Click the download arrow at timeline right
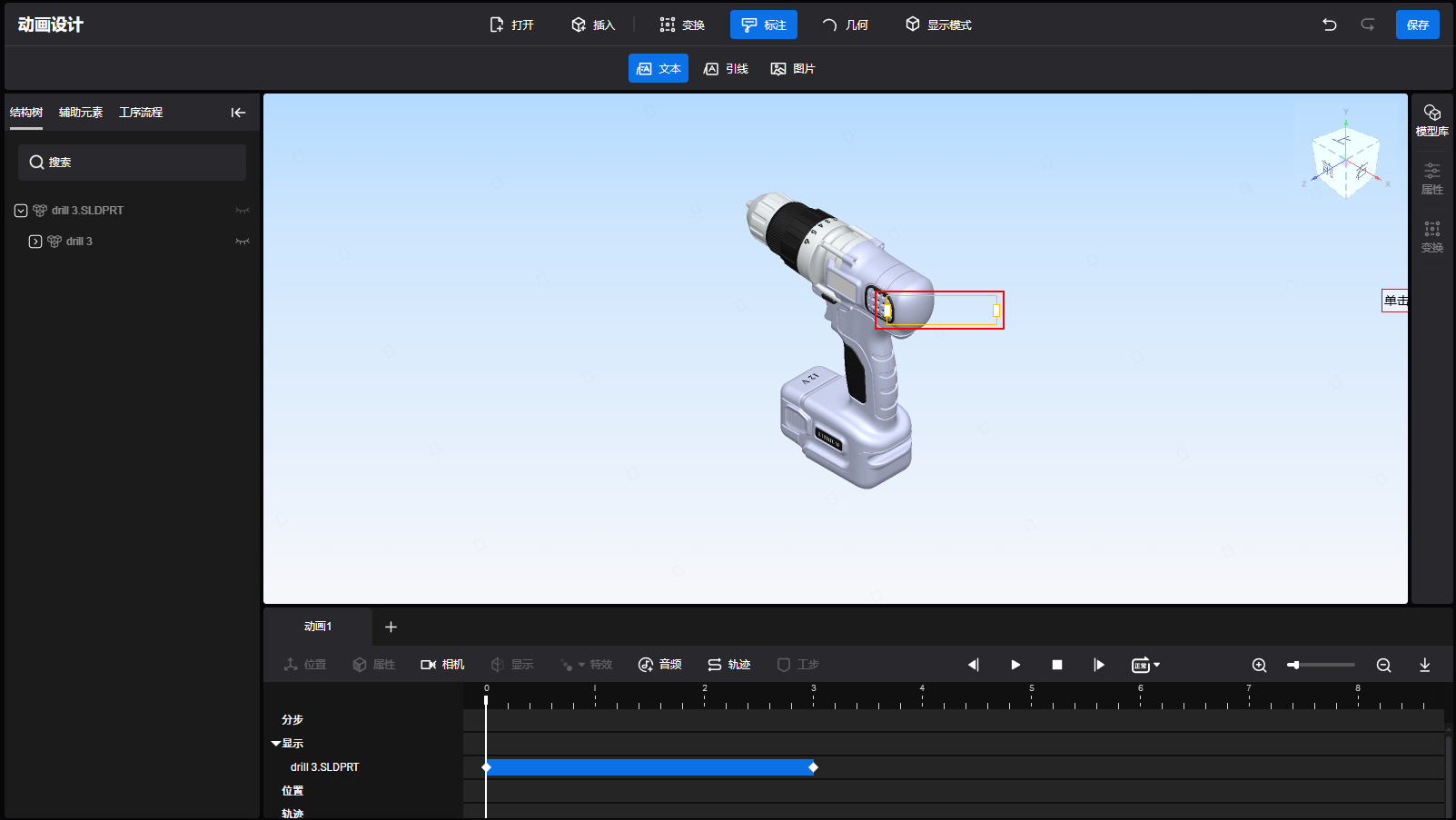The image size is (1456, 820). 1424,665
